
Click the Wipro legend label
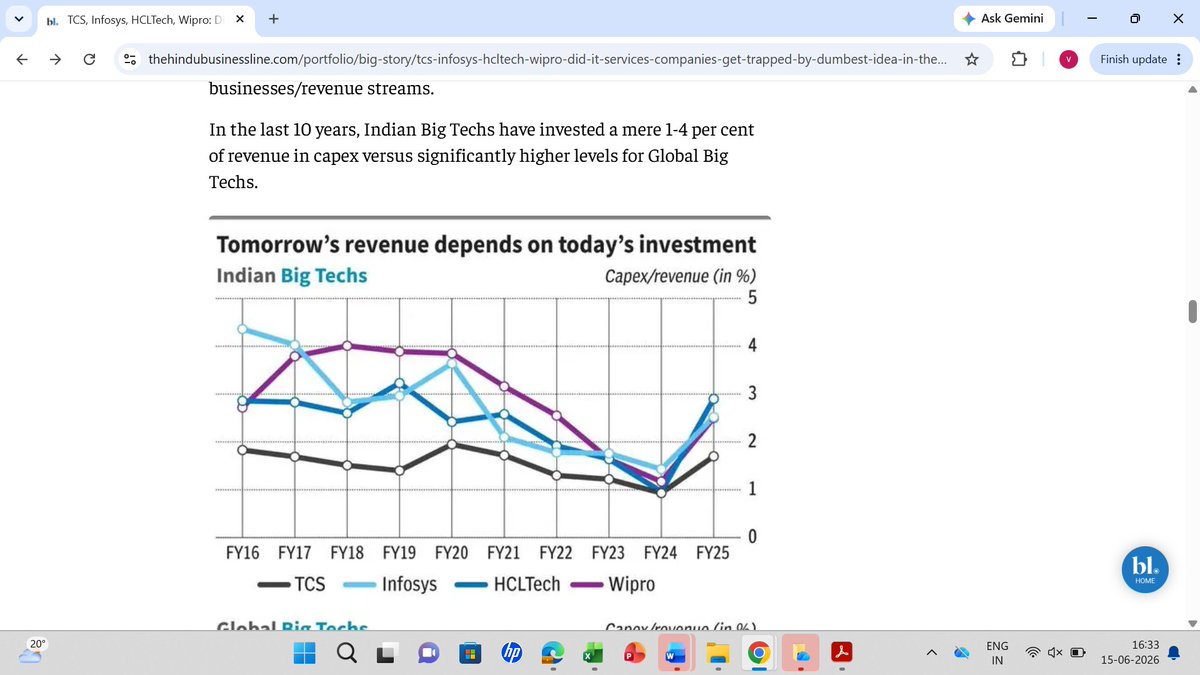click(632, 584)
